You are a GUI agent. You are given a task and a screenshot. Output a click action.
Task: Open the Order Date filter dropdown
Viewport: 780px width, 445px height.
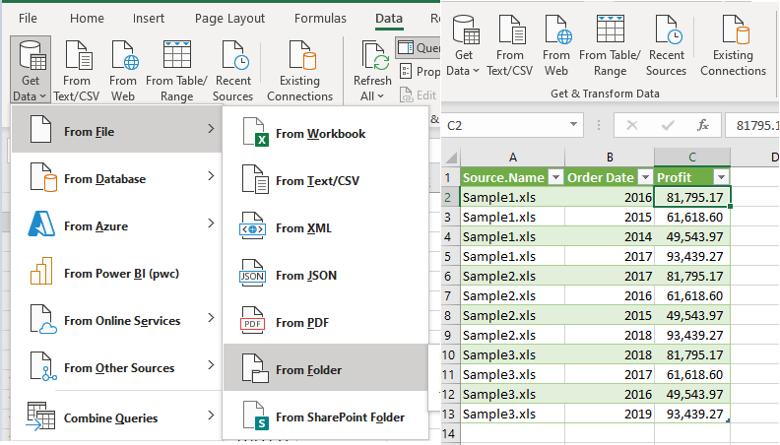[x=645, y=177]
